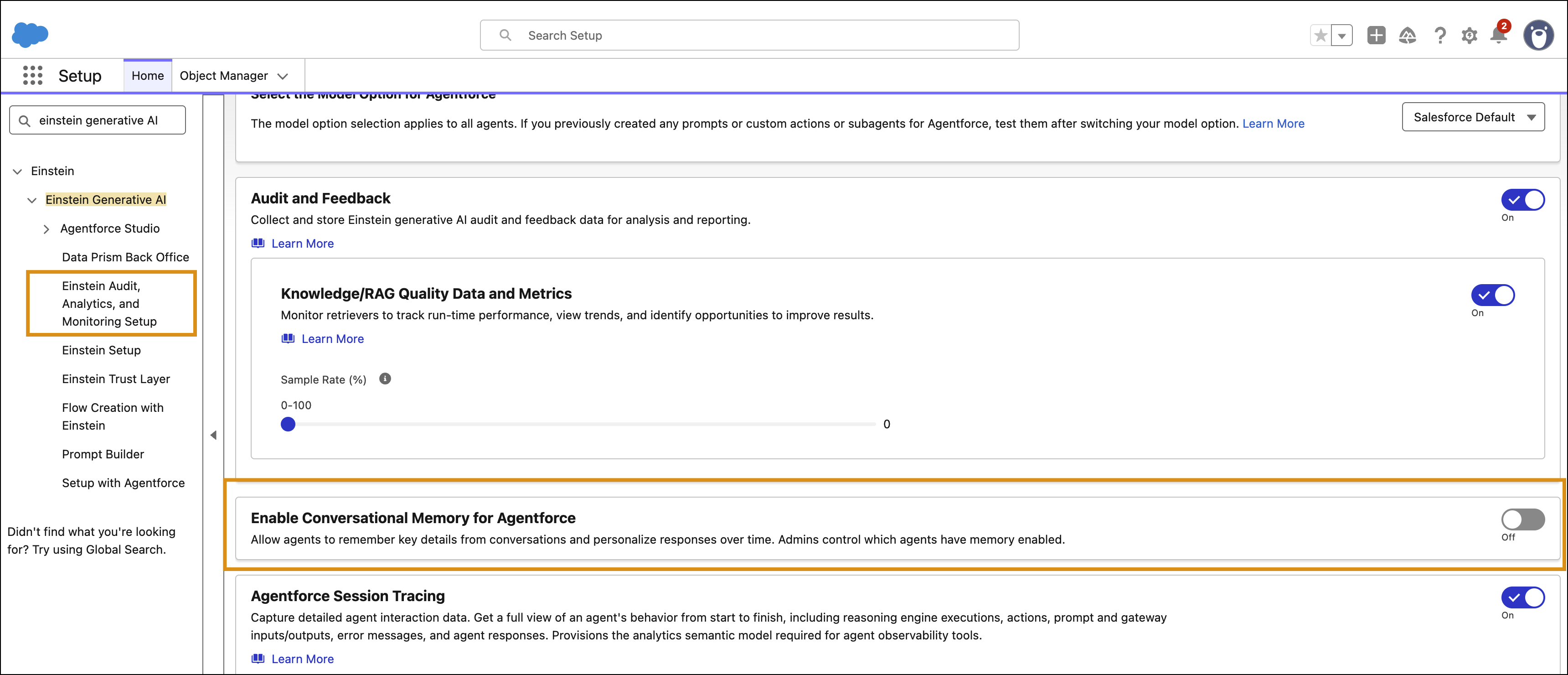The height and width of the screenshot is (675, 1568).
Task: Open Learn More under Audit and Feedback
Action: 303,243
